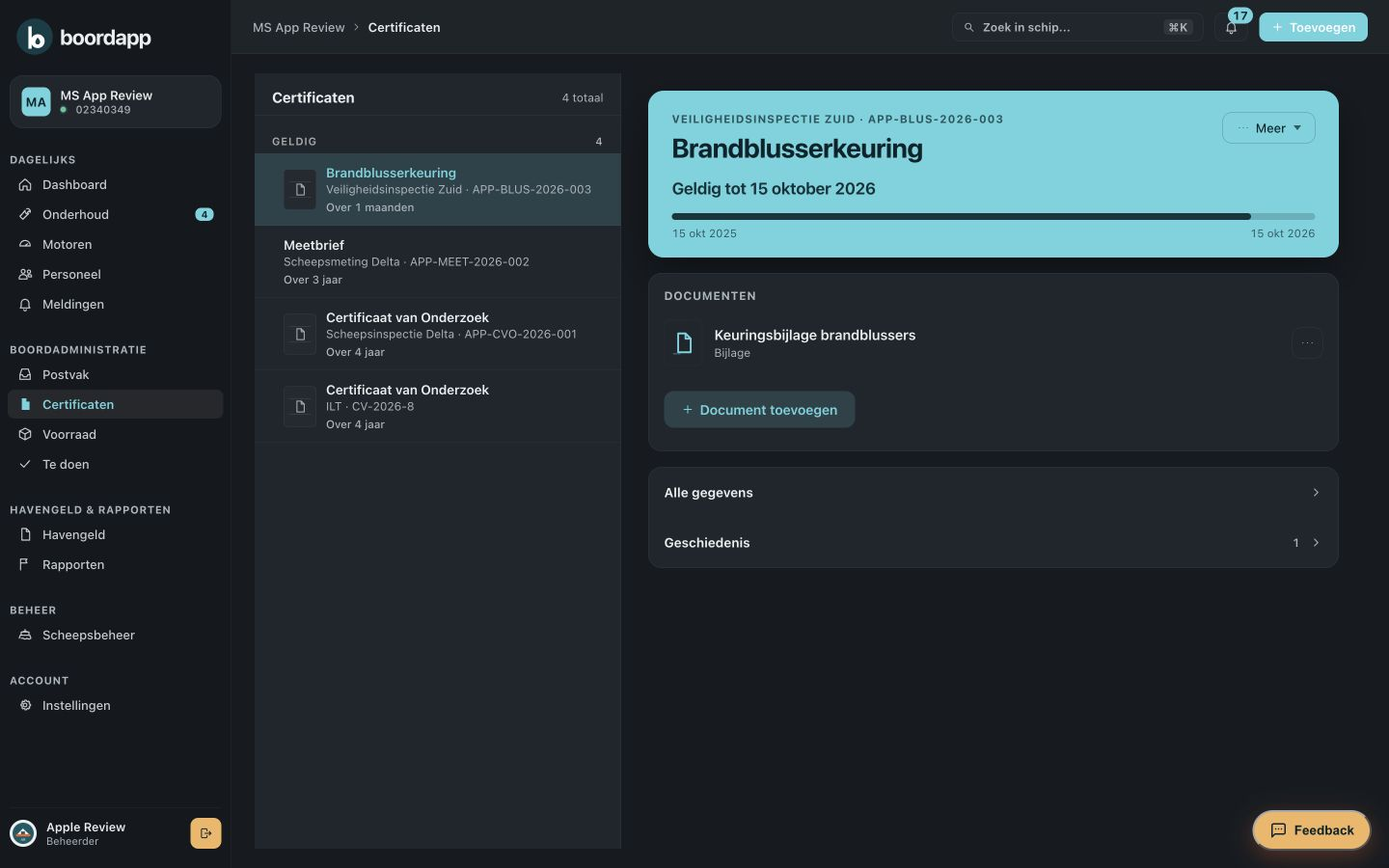Viewport: 1389px width, 868px height.
Task: Click the Brandblusserkeuring document icon in list
Action: coord(300,190)
